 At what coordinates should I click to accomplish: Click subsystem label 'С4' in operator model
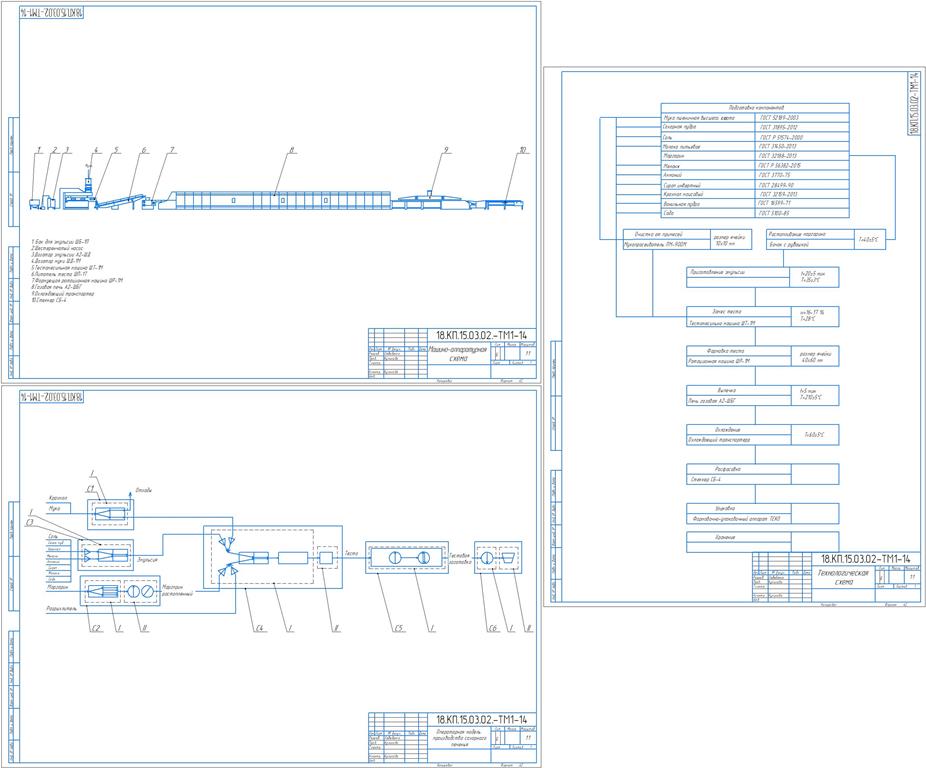coord(259,629)
